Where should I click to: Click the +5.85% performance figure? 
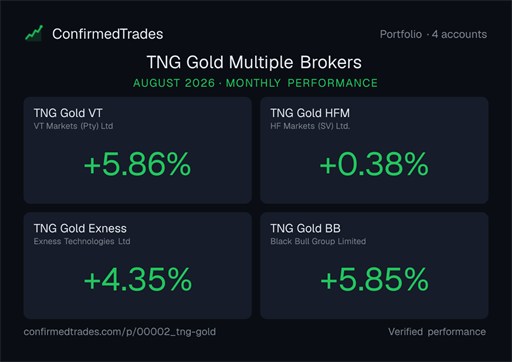click(374, 279)
